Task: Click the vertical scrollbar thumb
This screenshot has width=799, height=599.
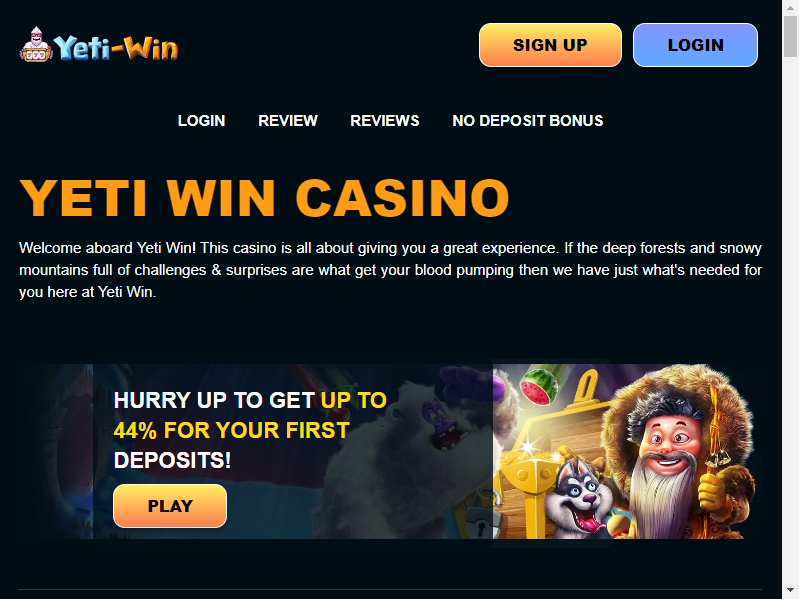Action: pos(790,36)
